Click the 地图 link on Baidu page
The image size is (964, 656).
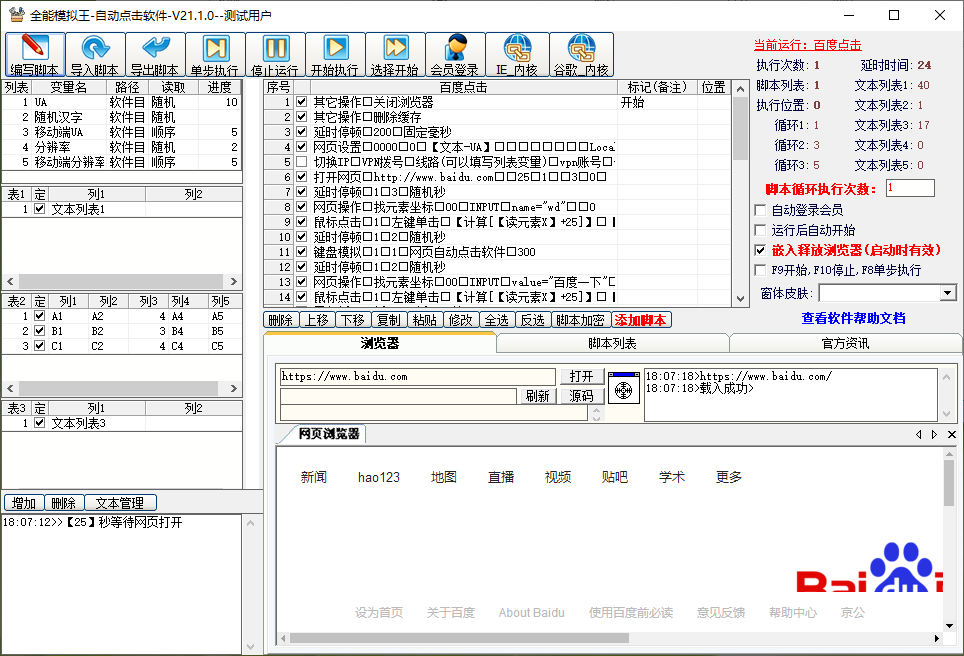tap(444, 477)
